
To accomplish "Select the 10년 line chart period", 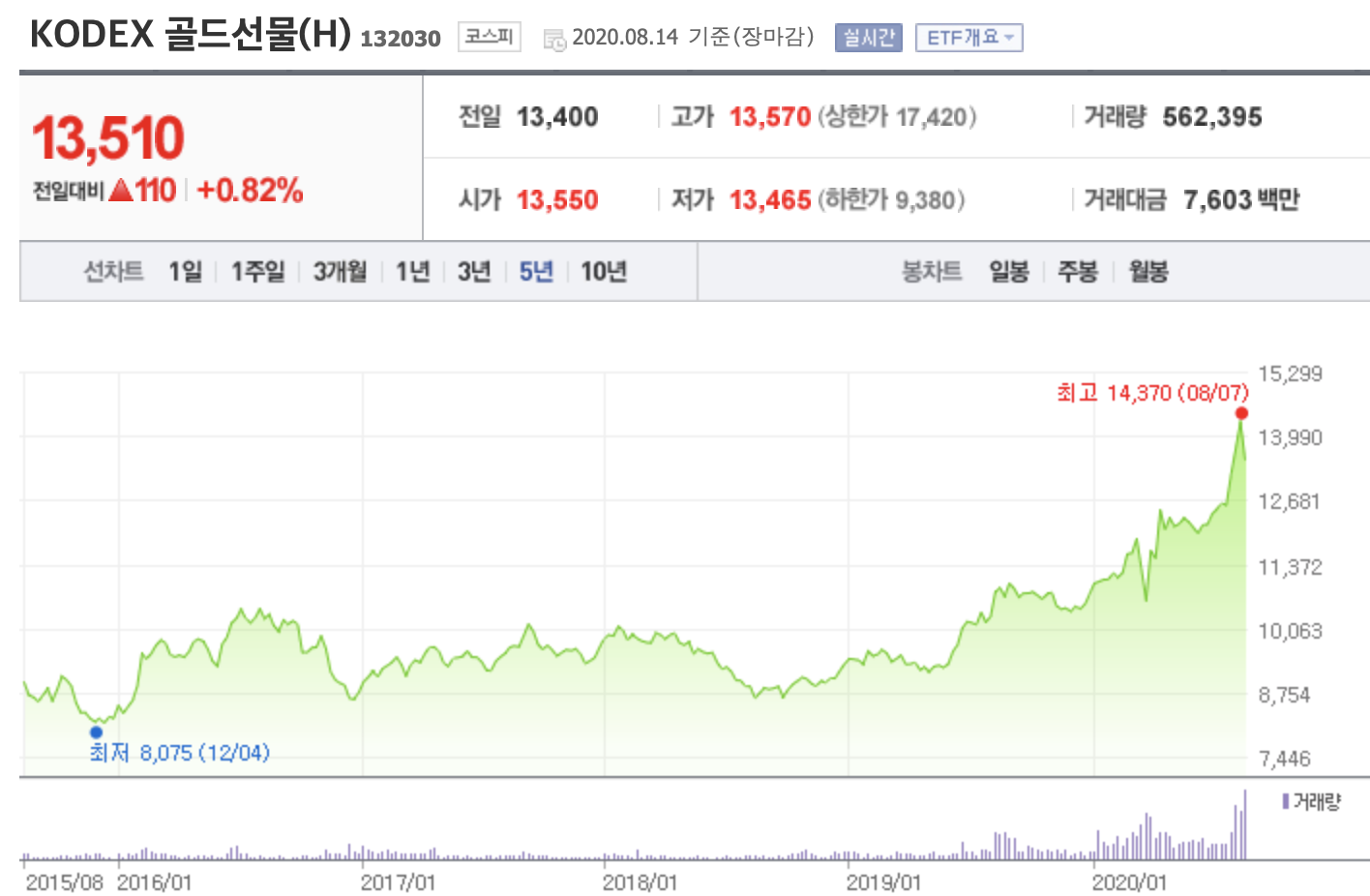I will [x=604, y=271].
